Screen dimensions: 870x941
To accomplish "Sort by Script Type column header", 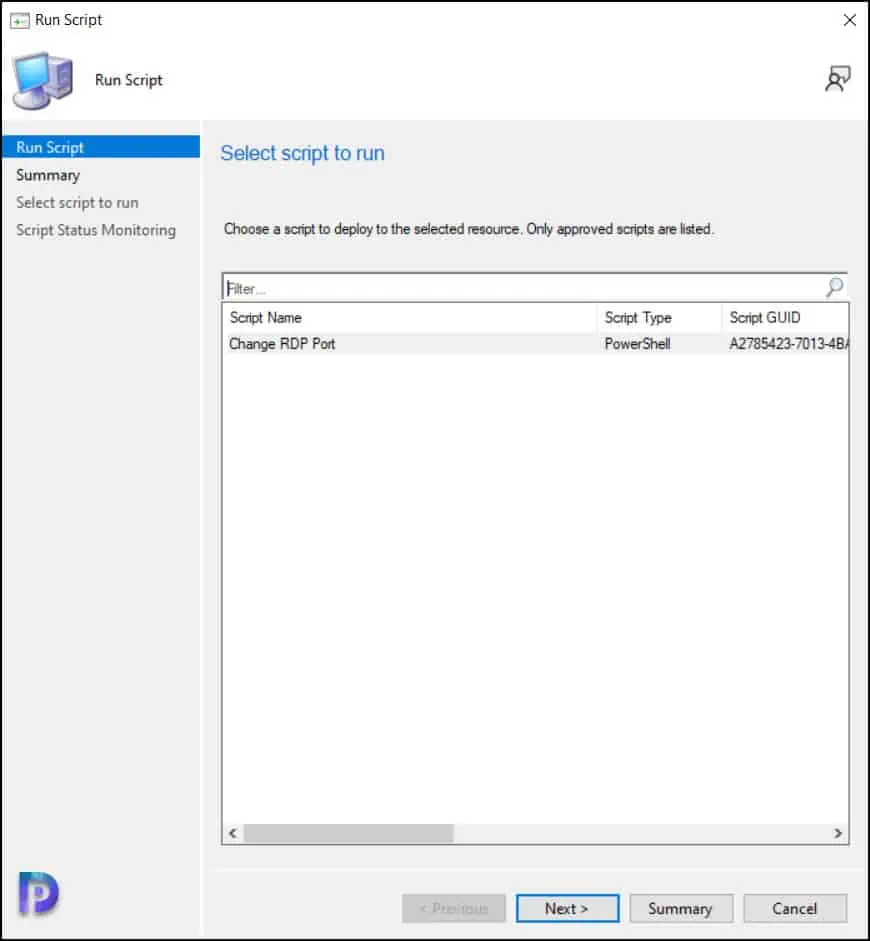I will (x=660, y=317).
